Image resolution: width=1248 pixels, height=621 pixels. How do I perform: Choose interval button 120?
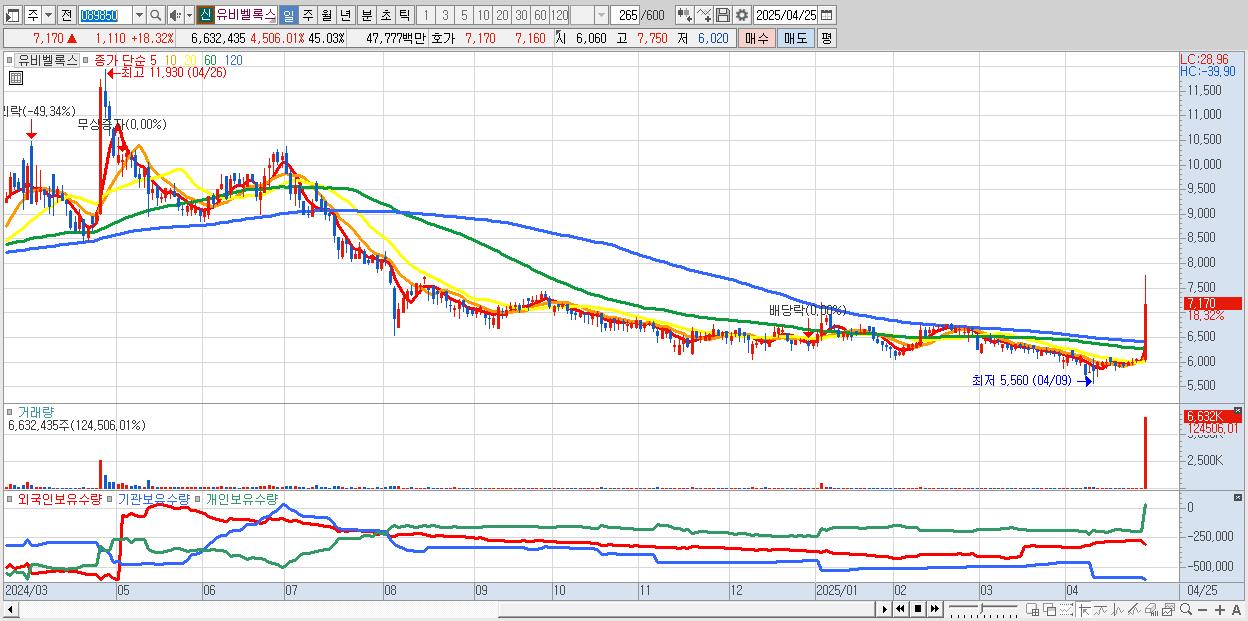click(559, 15)
